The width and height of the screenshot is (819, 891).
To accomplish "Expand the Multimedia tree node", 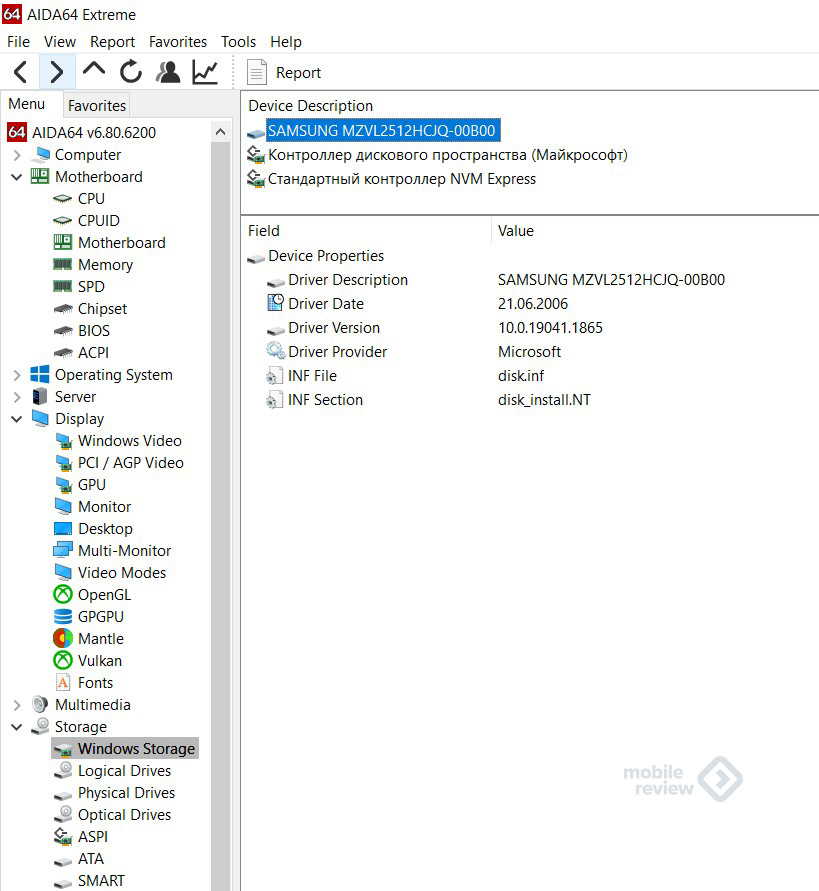I will (16, 705).
